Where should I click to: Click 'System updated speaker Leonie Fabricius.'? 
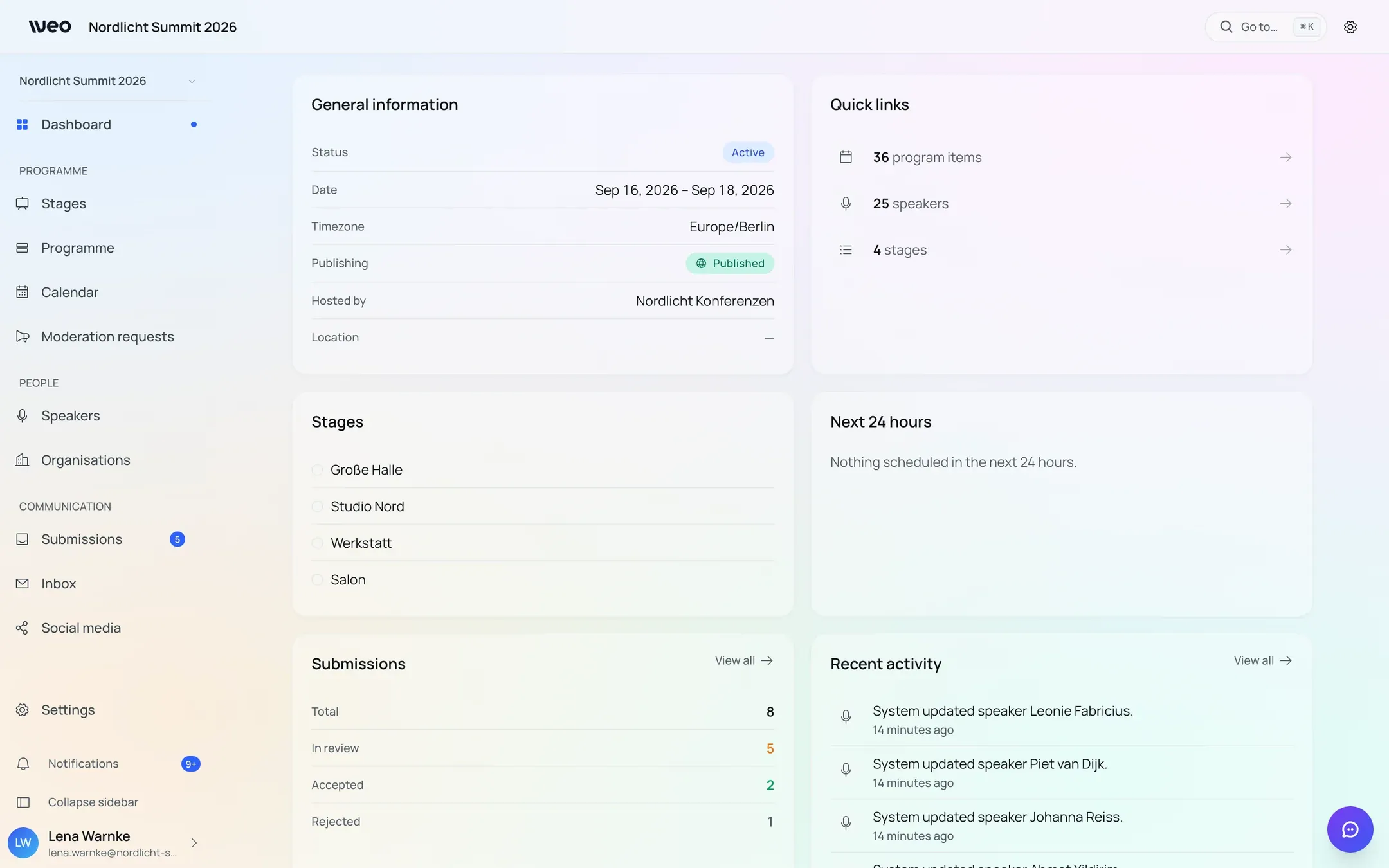click(1003, 711)
